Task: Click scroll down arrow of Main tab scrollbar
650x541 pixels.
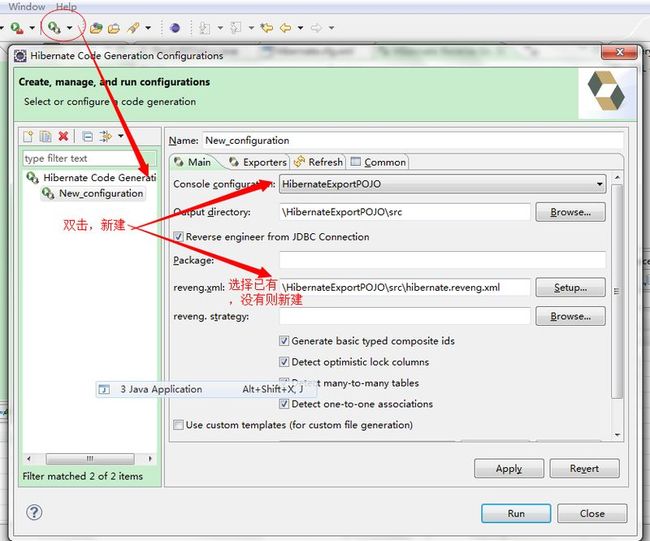Action: tap(617, 435)
